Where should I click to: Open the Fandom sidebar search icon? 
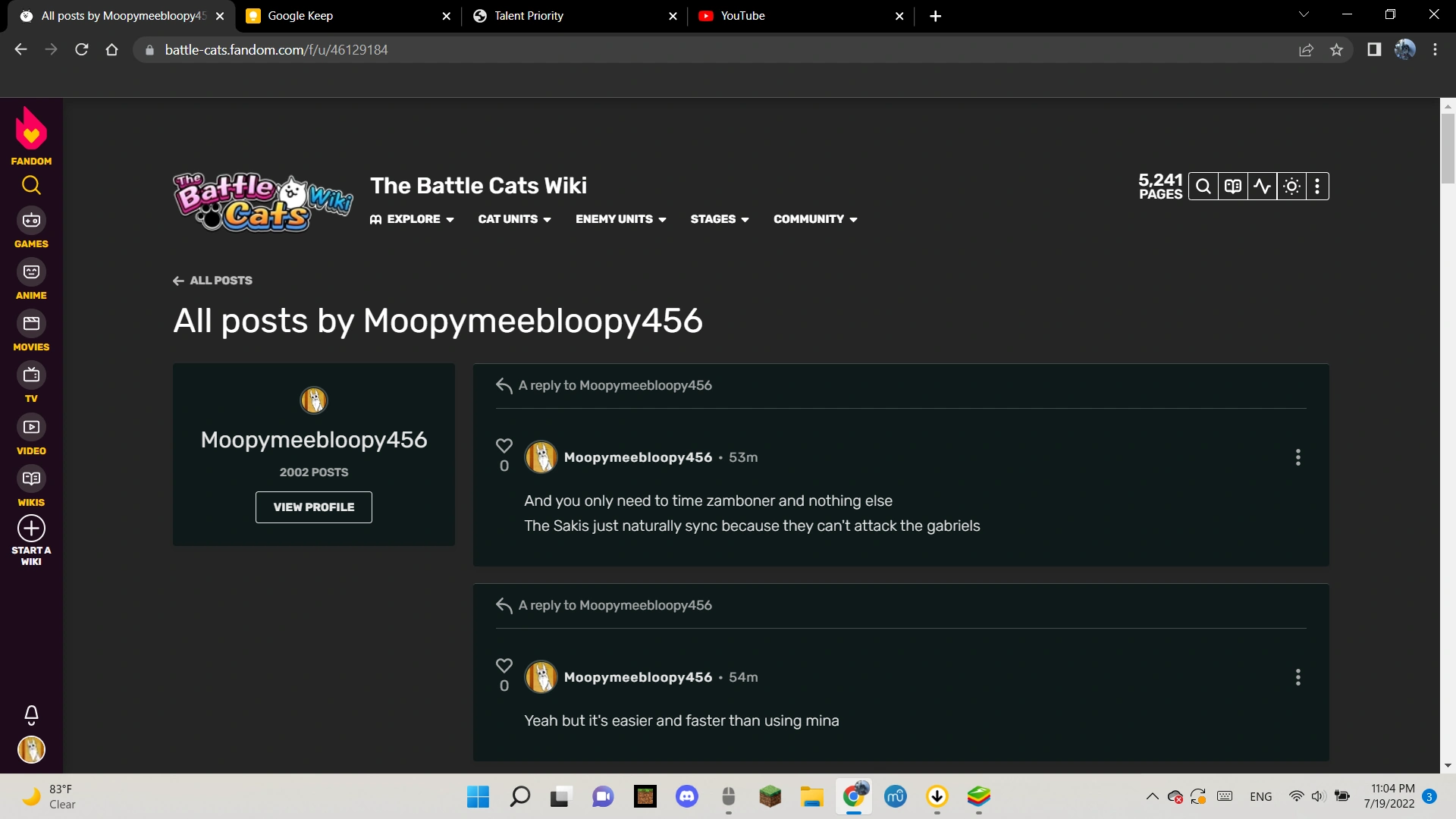[x=31, y=185]
